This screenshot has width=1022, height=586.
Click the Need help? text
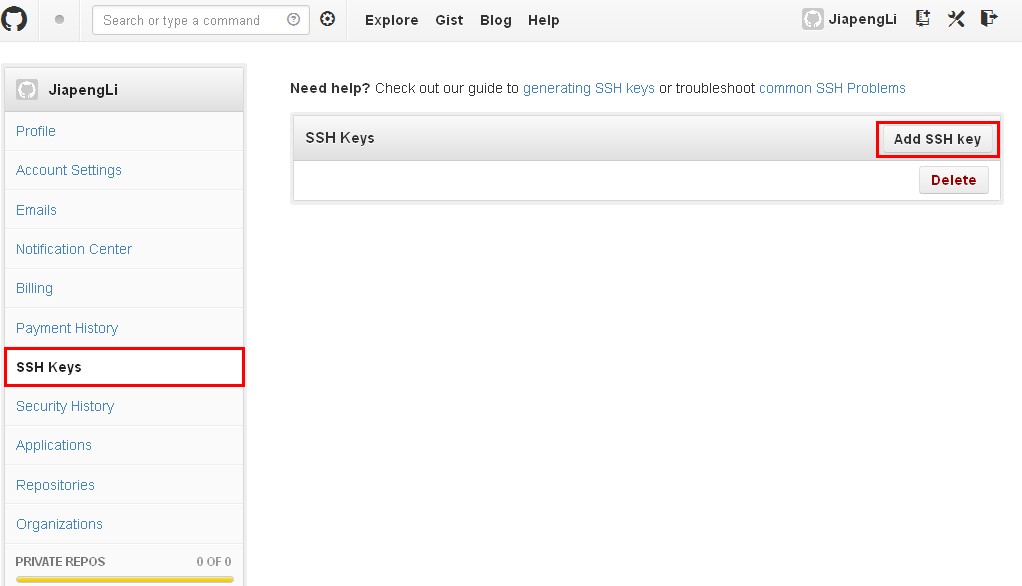(330, 88)
